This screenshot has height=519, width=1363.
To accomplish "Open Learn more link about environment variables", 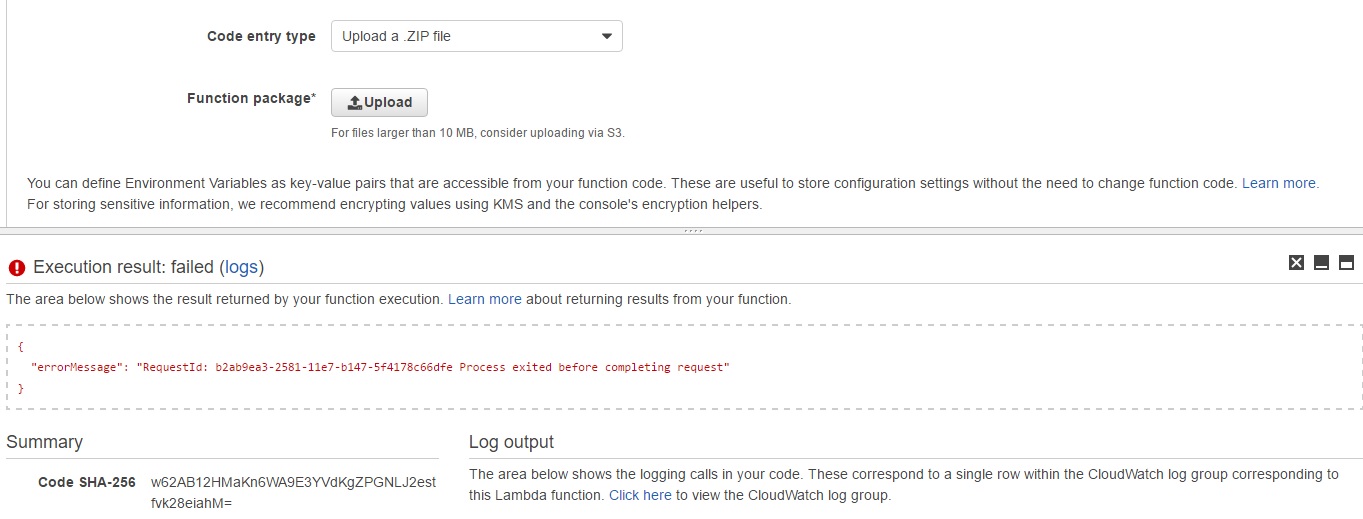I will click(x=1279, y=183).
